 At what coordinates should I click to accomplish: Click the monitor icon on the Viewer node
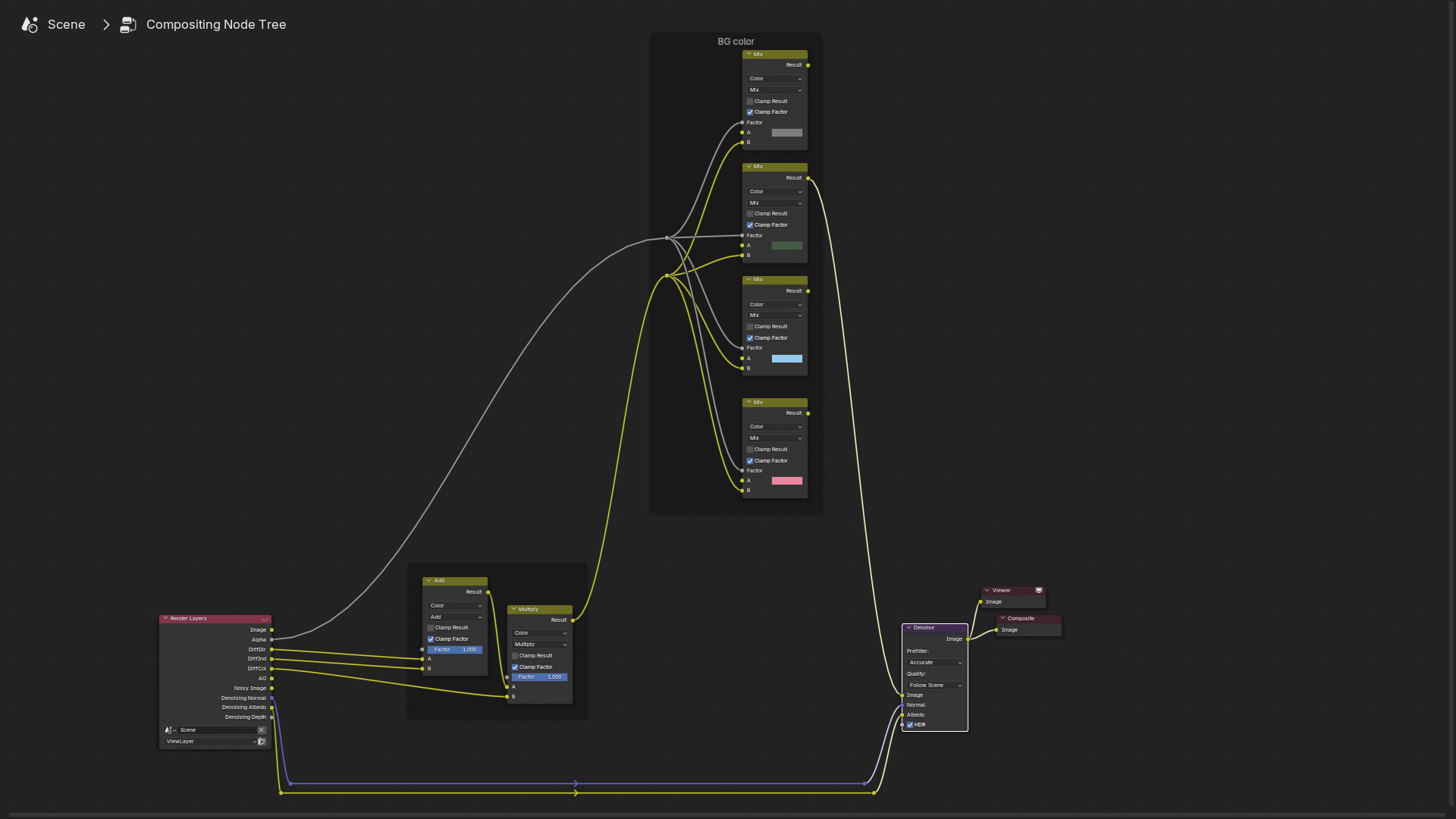click(1039, 590)
